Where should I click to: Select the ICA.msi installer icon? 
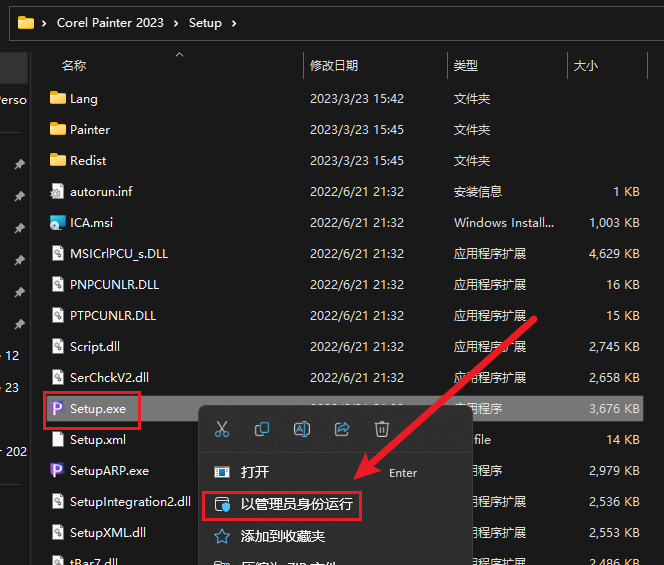click(x=58, y=222)
